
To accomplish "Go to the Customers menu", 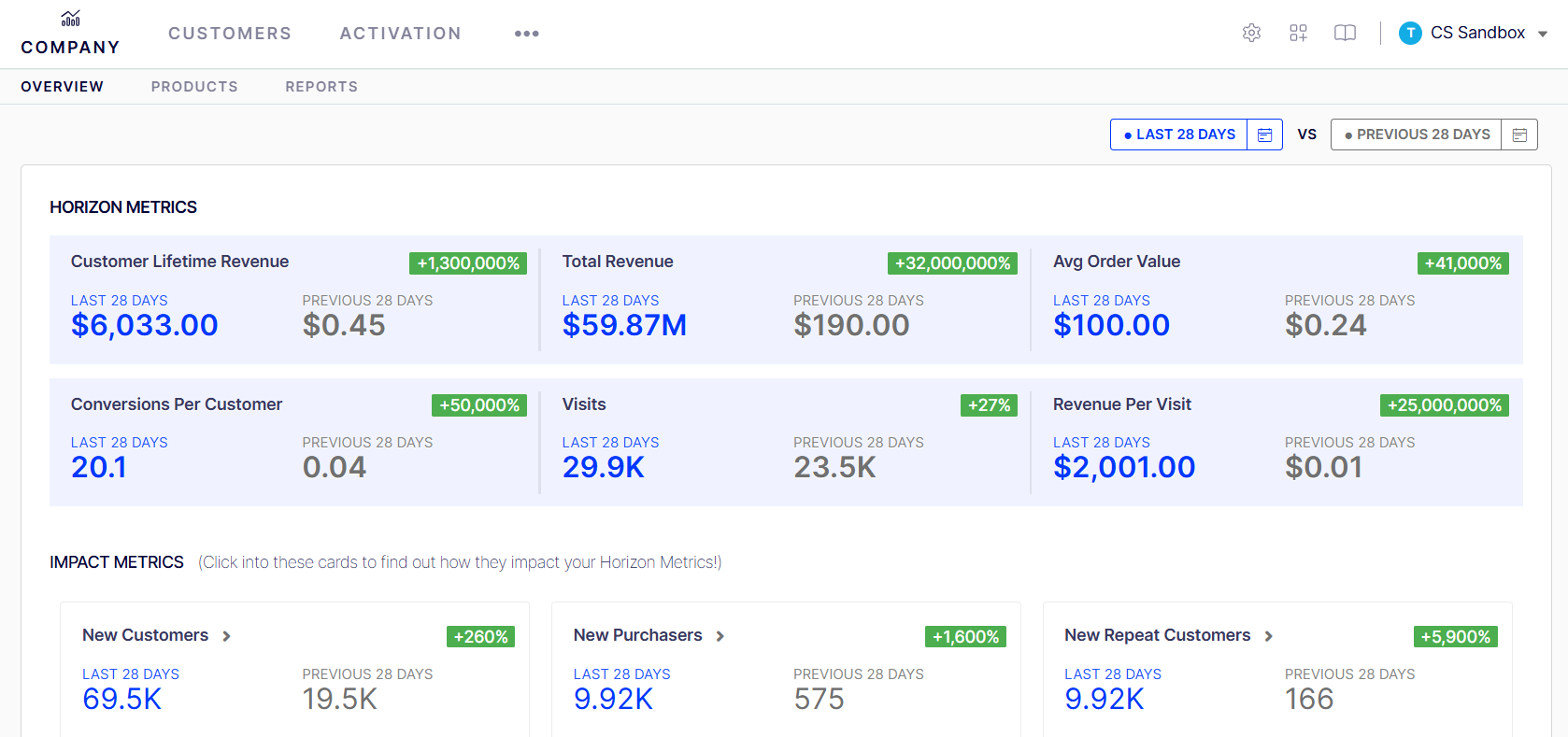I will coord(230,34).
